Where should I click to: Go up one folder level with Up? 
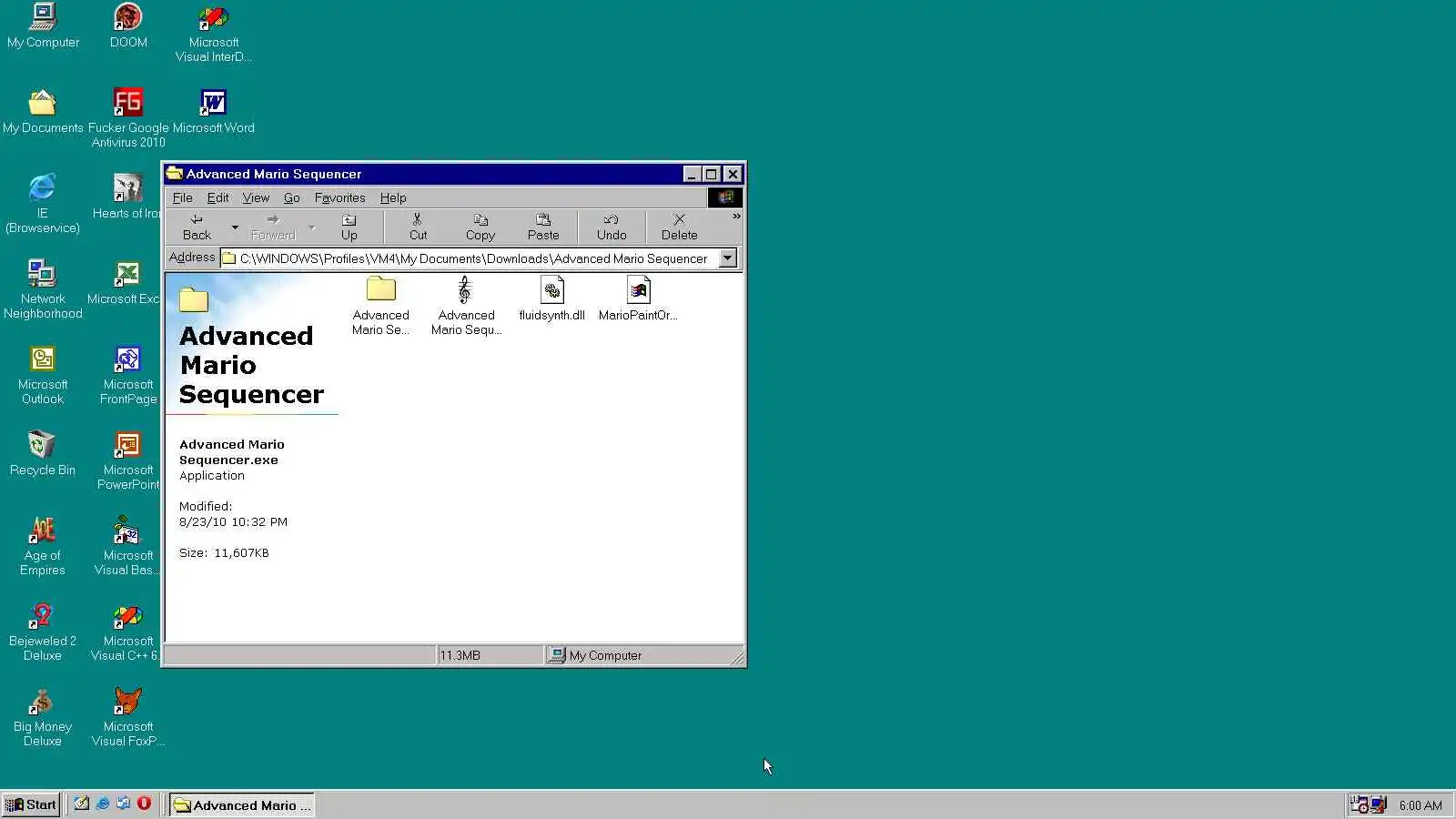pyautogui.click(x=349, y=227)
